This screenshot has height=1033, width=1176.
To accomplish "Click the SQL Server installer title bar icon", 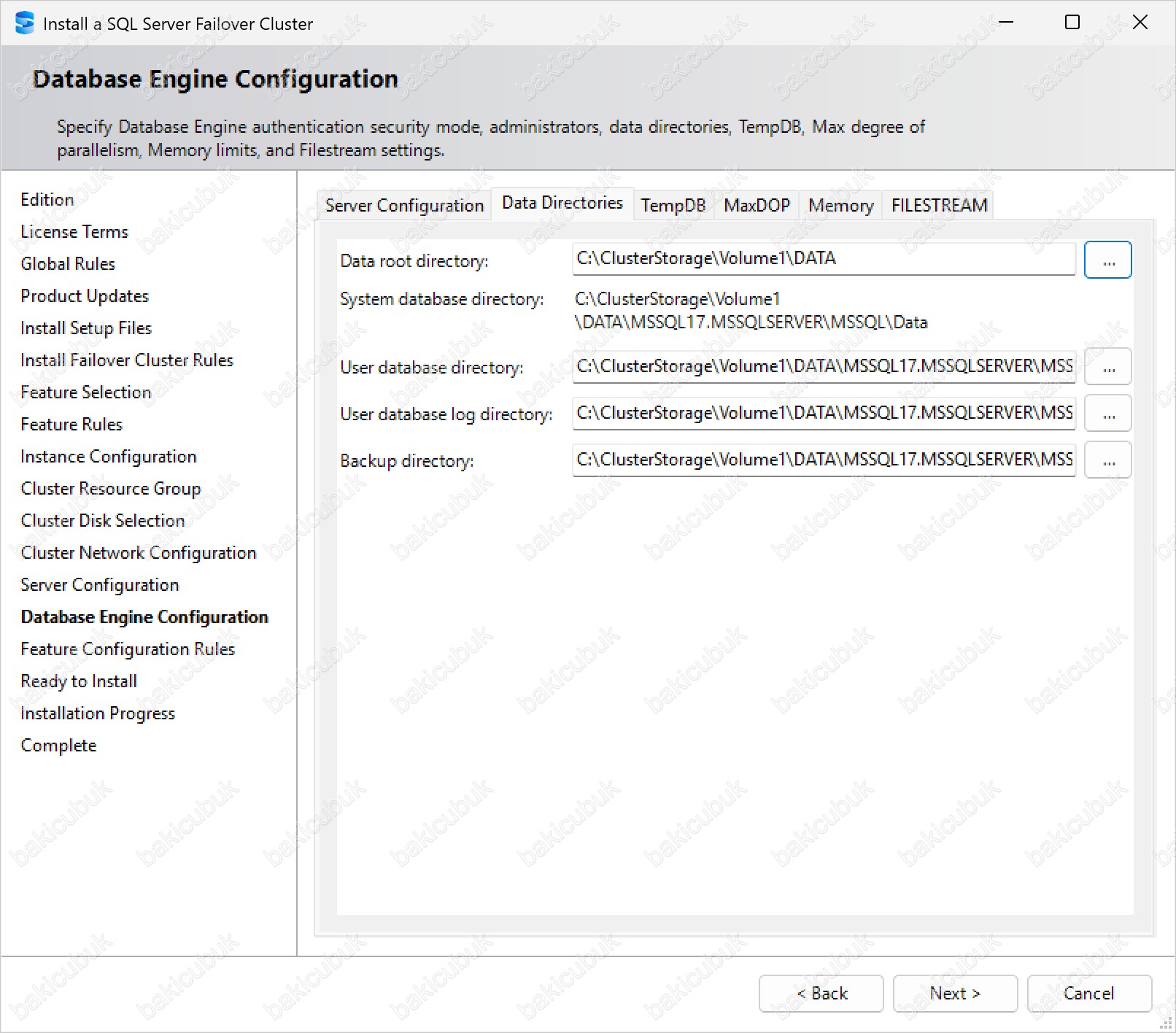I will click(x=24, y=23).
